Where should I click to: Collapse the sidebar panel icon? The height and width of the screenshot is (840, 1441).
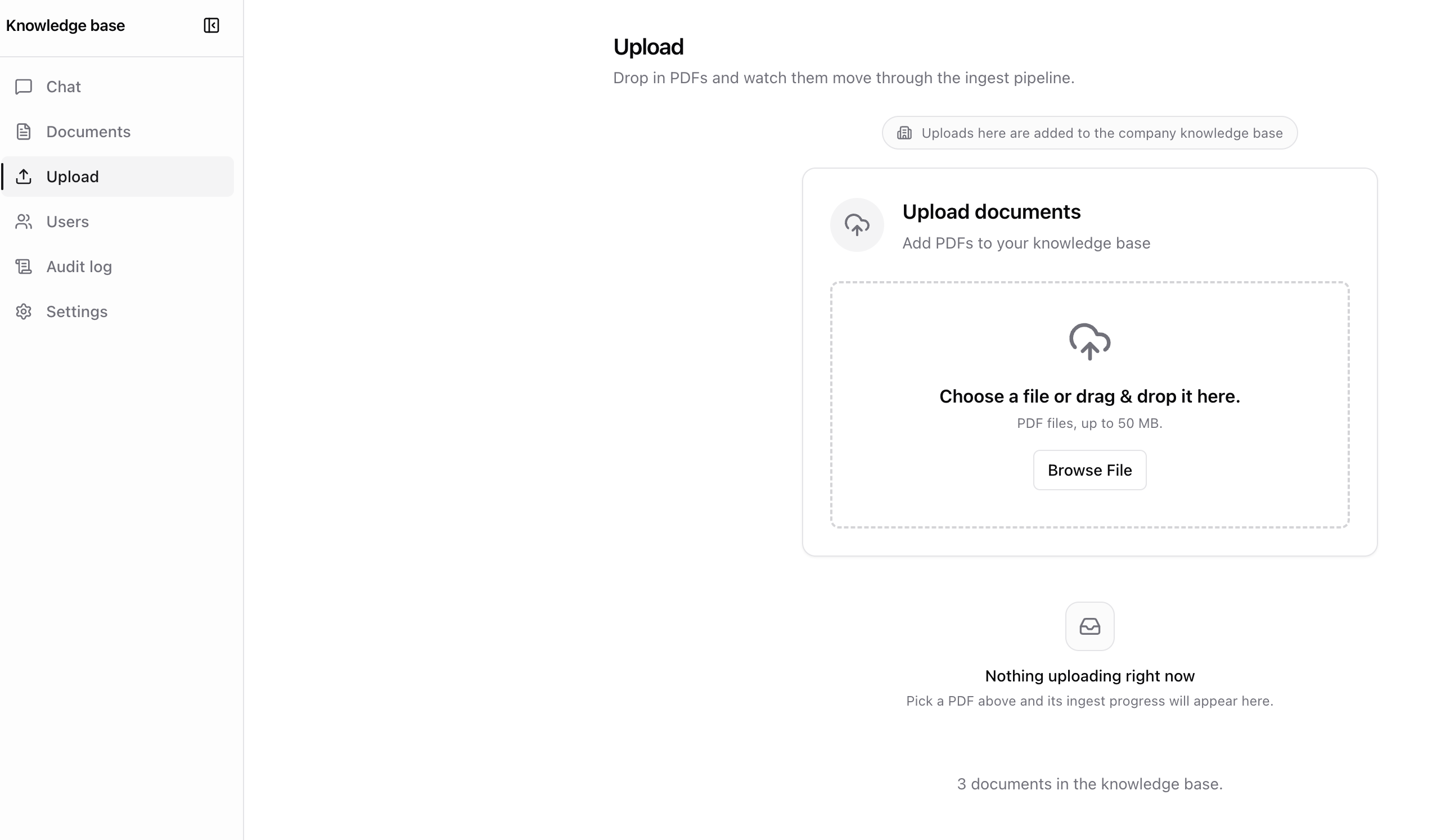[x=211, y=25]
